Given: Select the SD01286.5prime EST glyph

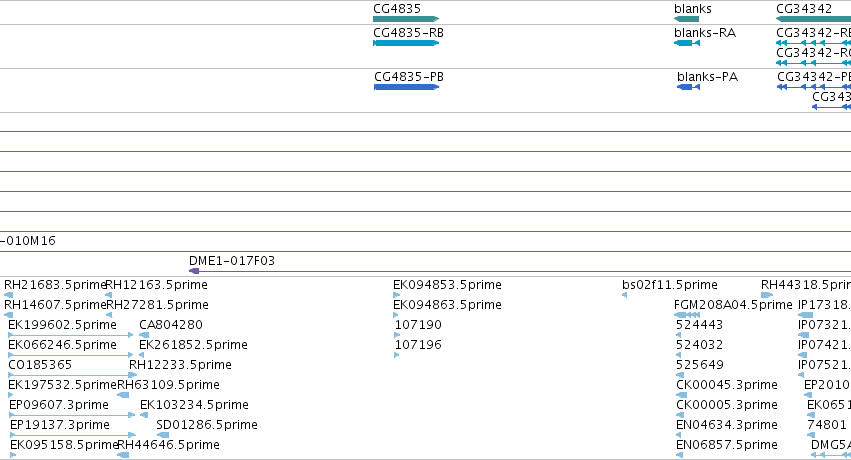Looking at the screenshot, I should (163, 435).
